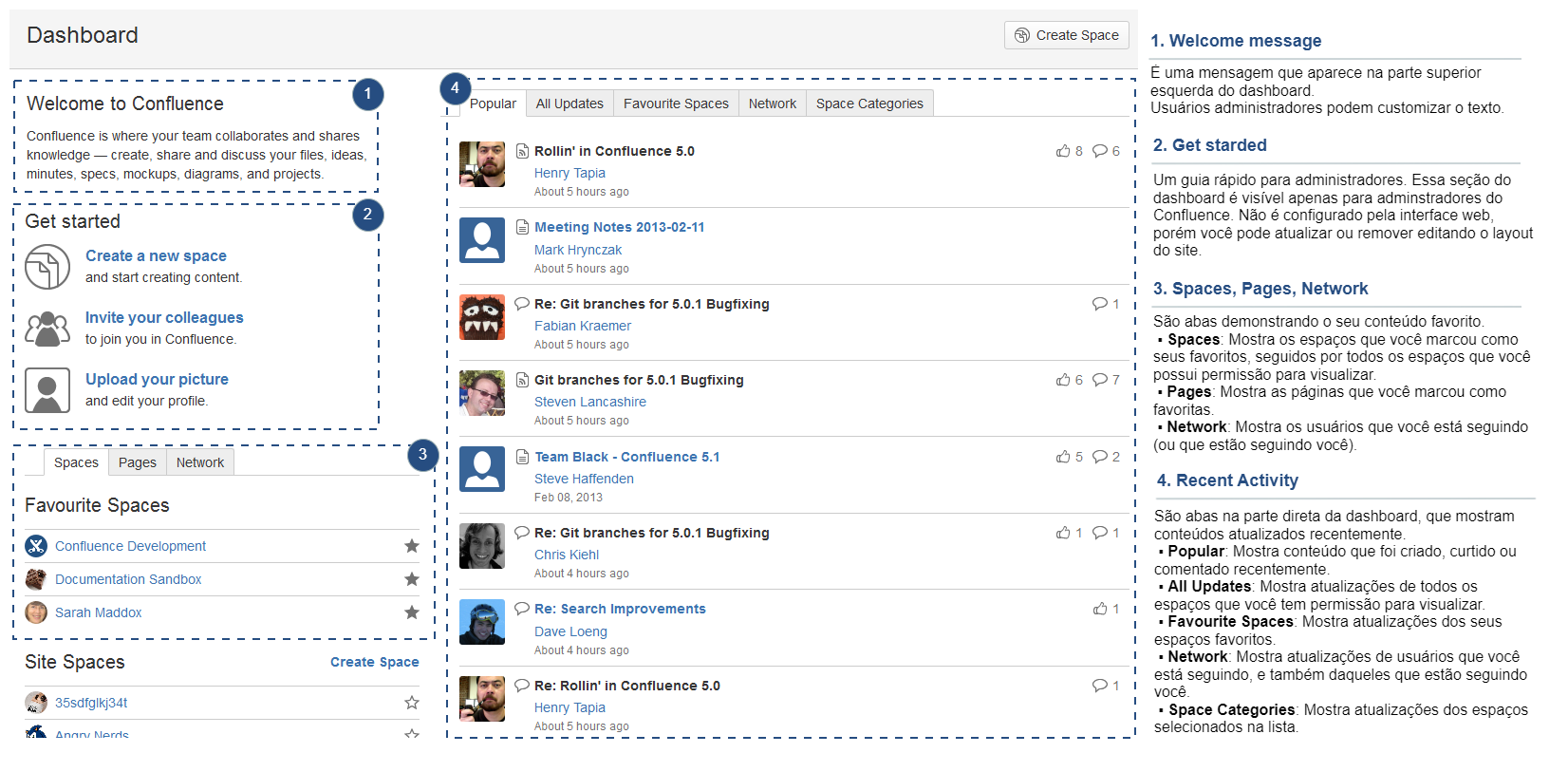The width and height of the screenshot is (1568, 772).
Task: Favourite the 35sdfglkj34t space star
Action: tap(412, 703)
